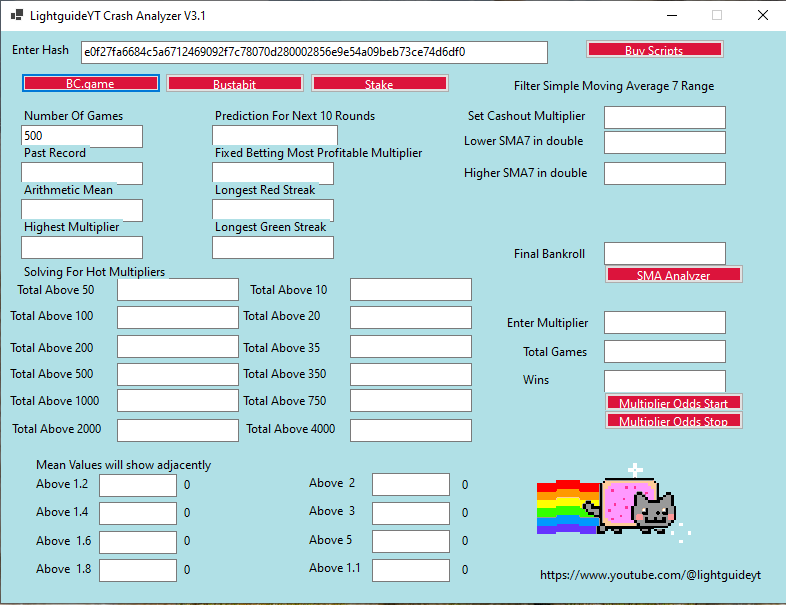Image resolution: width=786 pixels, height=605 pixels.
Task: Run the SMA Analyzer button
Action: click(x=673, y=274)
